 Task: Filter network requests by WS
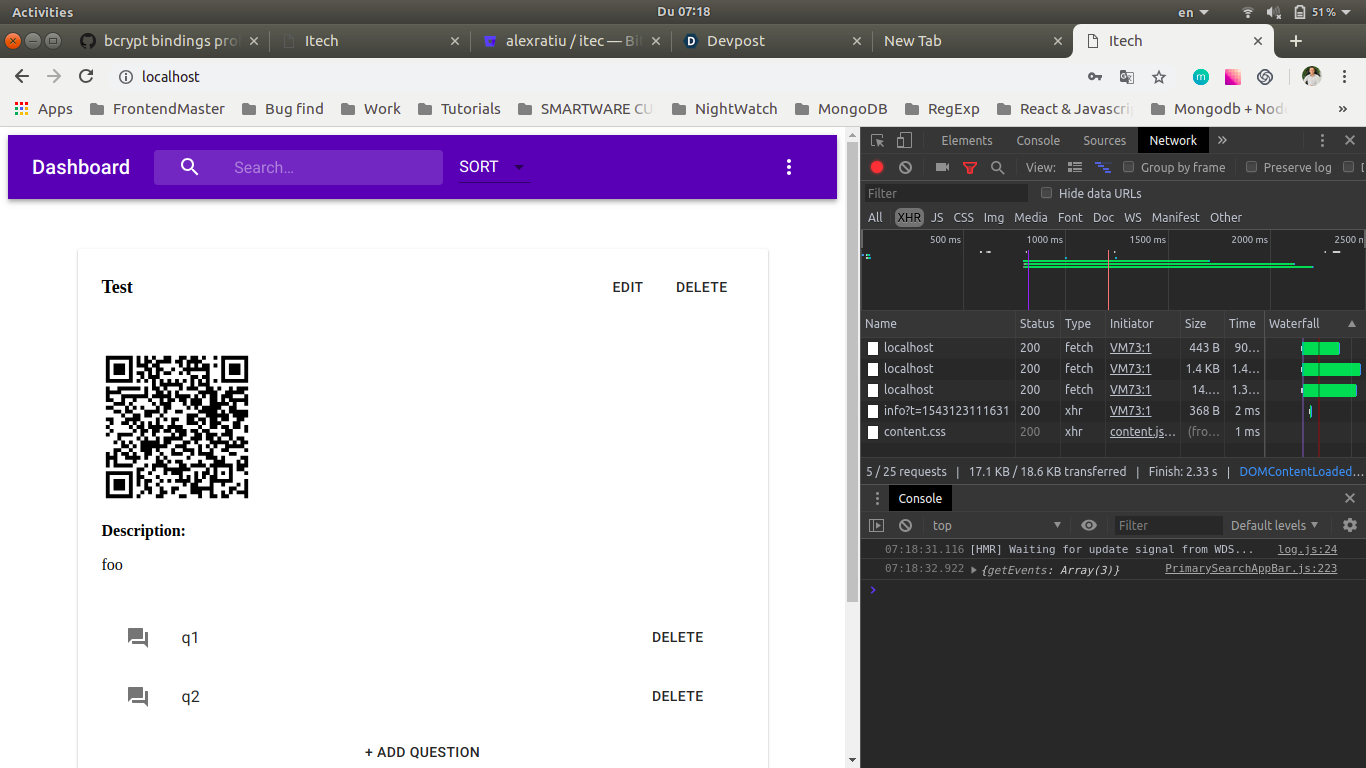[x=1132, y=217]
